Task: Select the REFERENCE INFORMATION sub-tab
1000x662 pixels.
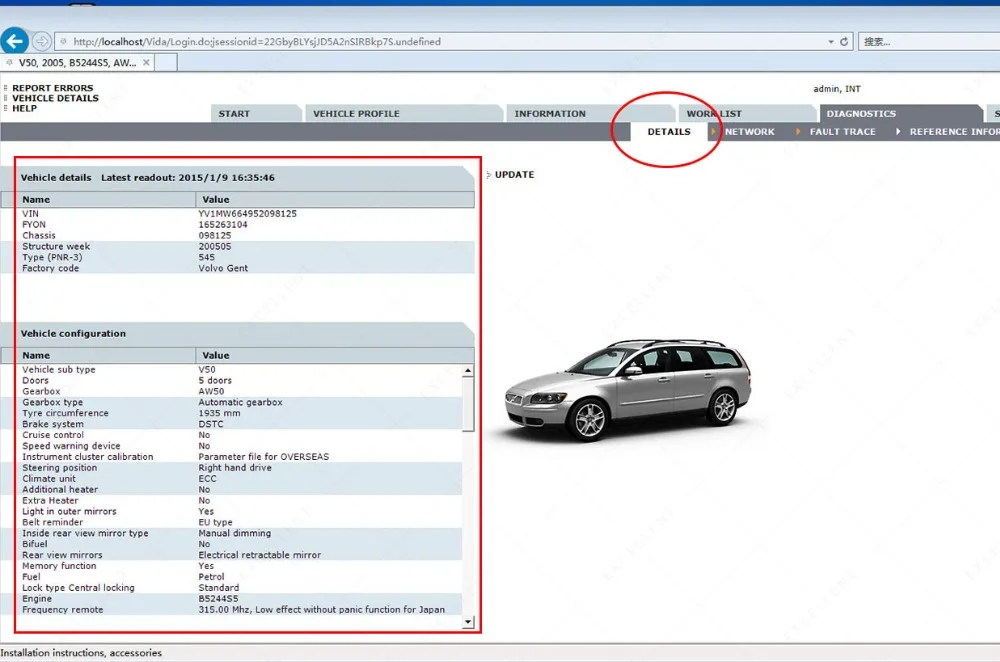Action: point(955,132)
